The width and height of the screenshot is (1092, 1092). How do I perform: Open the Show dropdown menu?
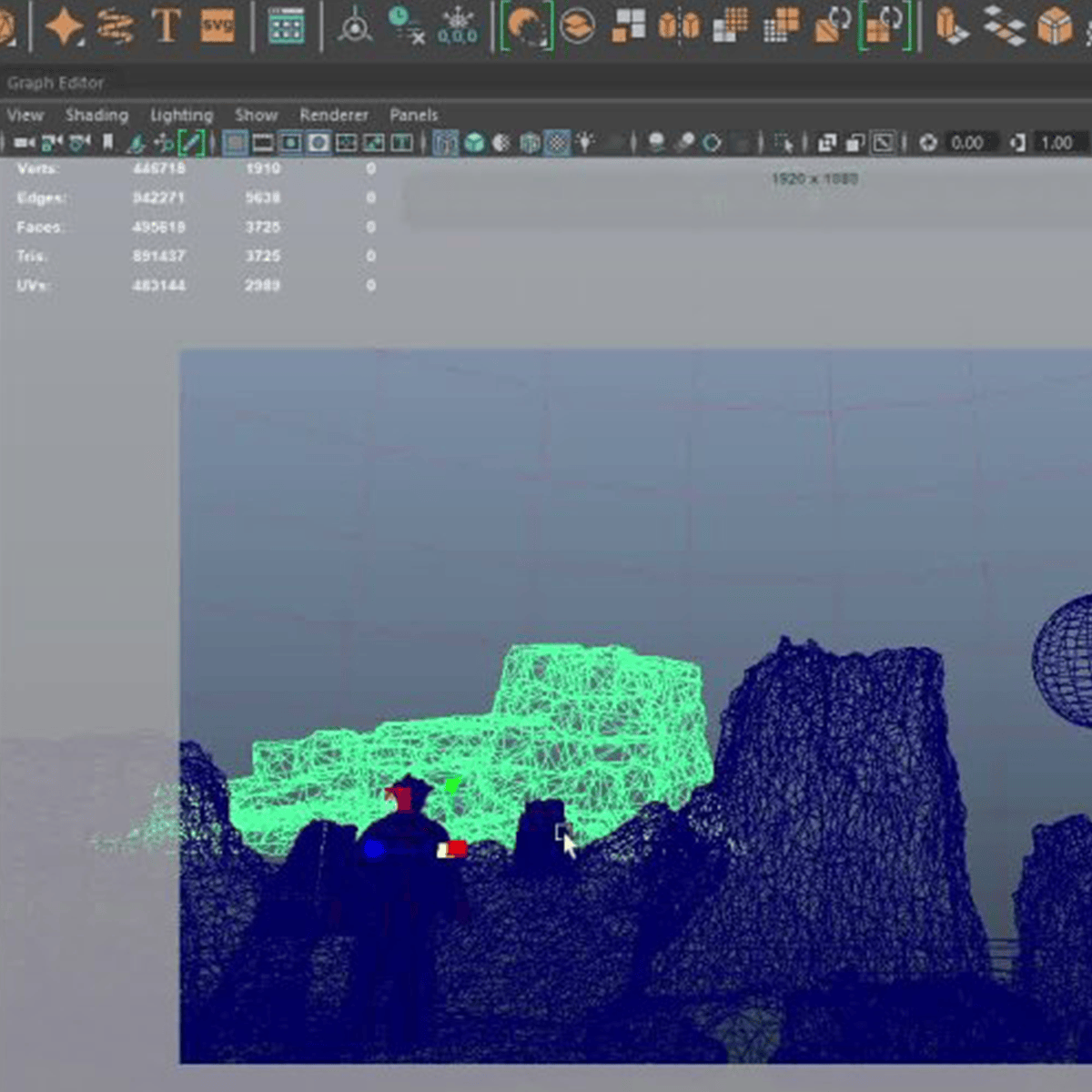tap(256, 115)
